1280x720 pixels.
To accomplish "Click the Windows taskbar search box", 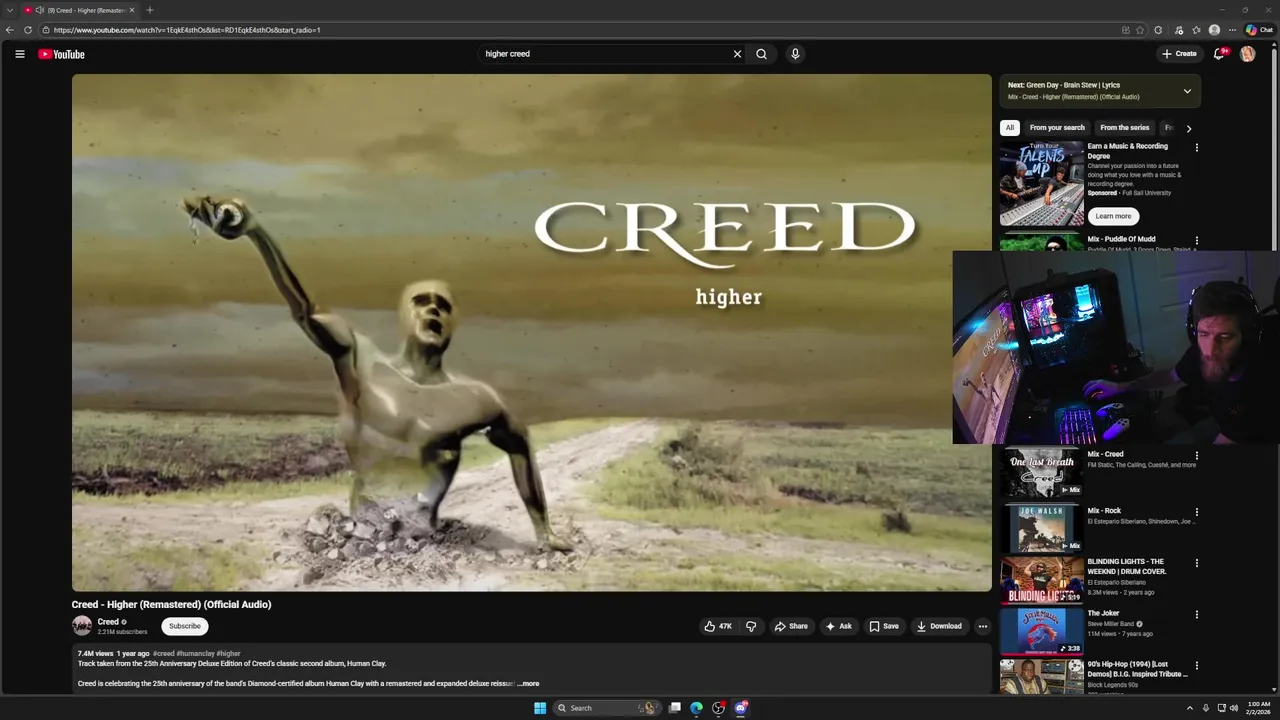I will 606,708.
